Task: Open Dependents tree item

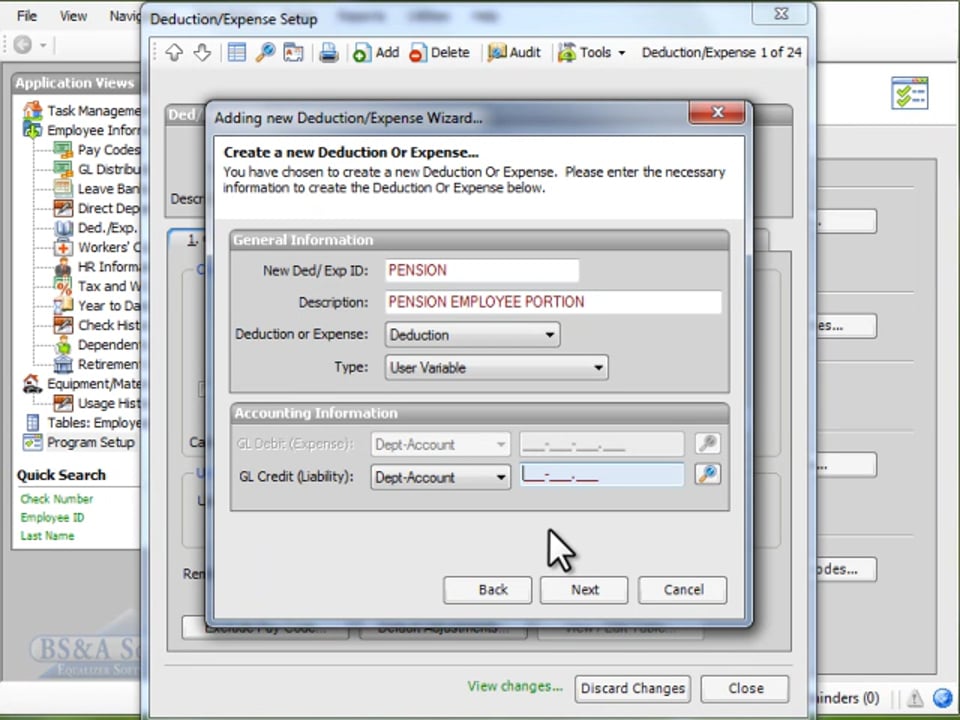Action: click(97, 345)
